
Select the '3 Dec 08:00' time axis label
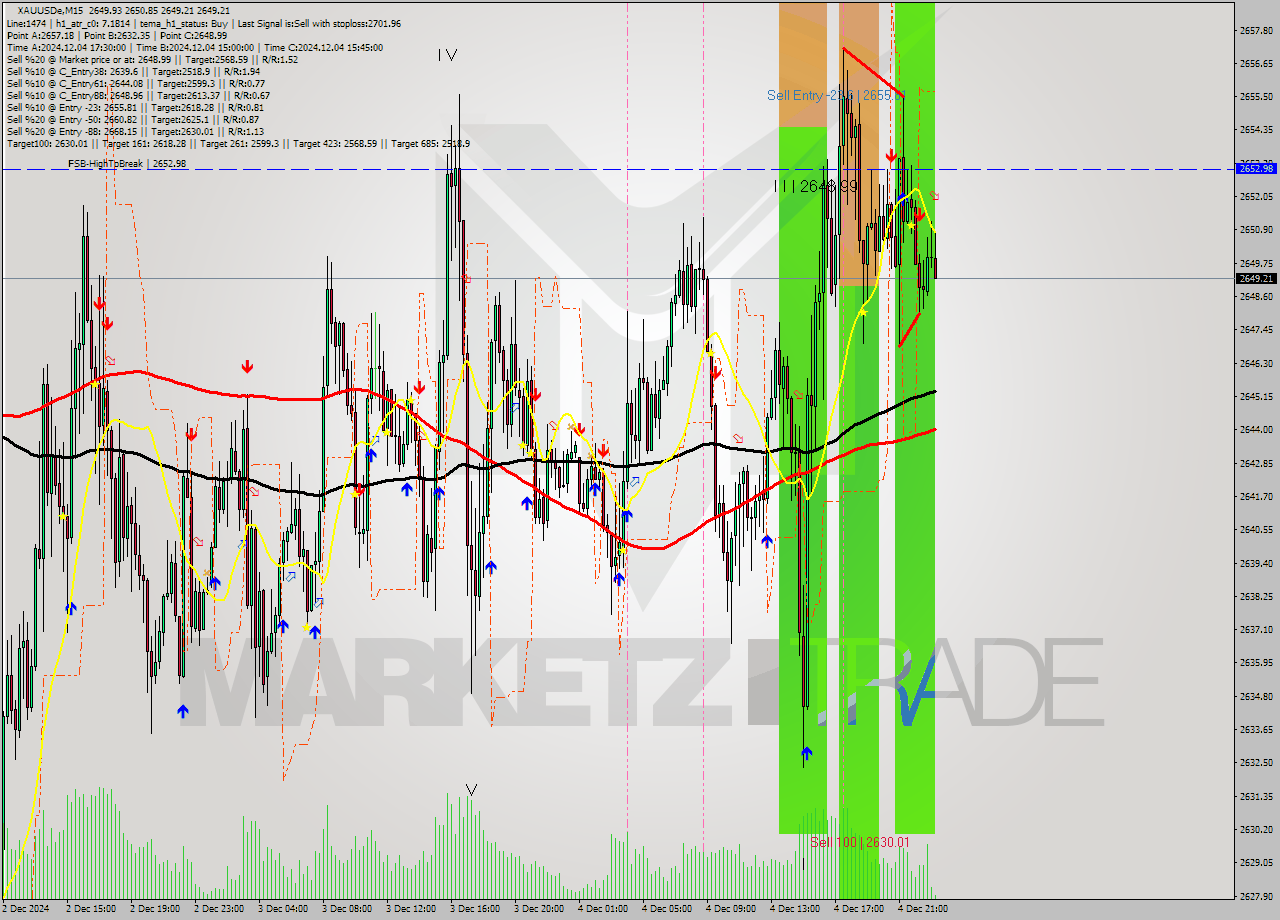347,909
